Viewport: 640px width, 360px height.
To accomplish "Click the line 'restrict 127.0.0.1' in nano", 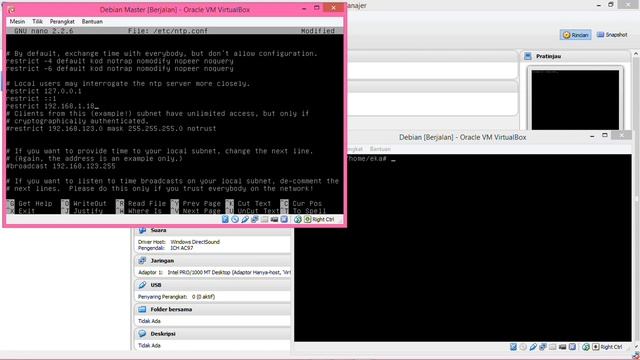I will point(44,91).
